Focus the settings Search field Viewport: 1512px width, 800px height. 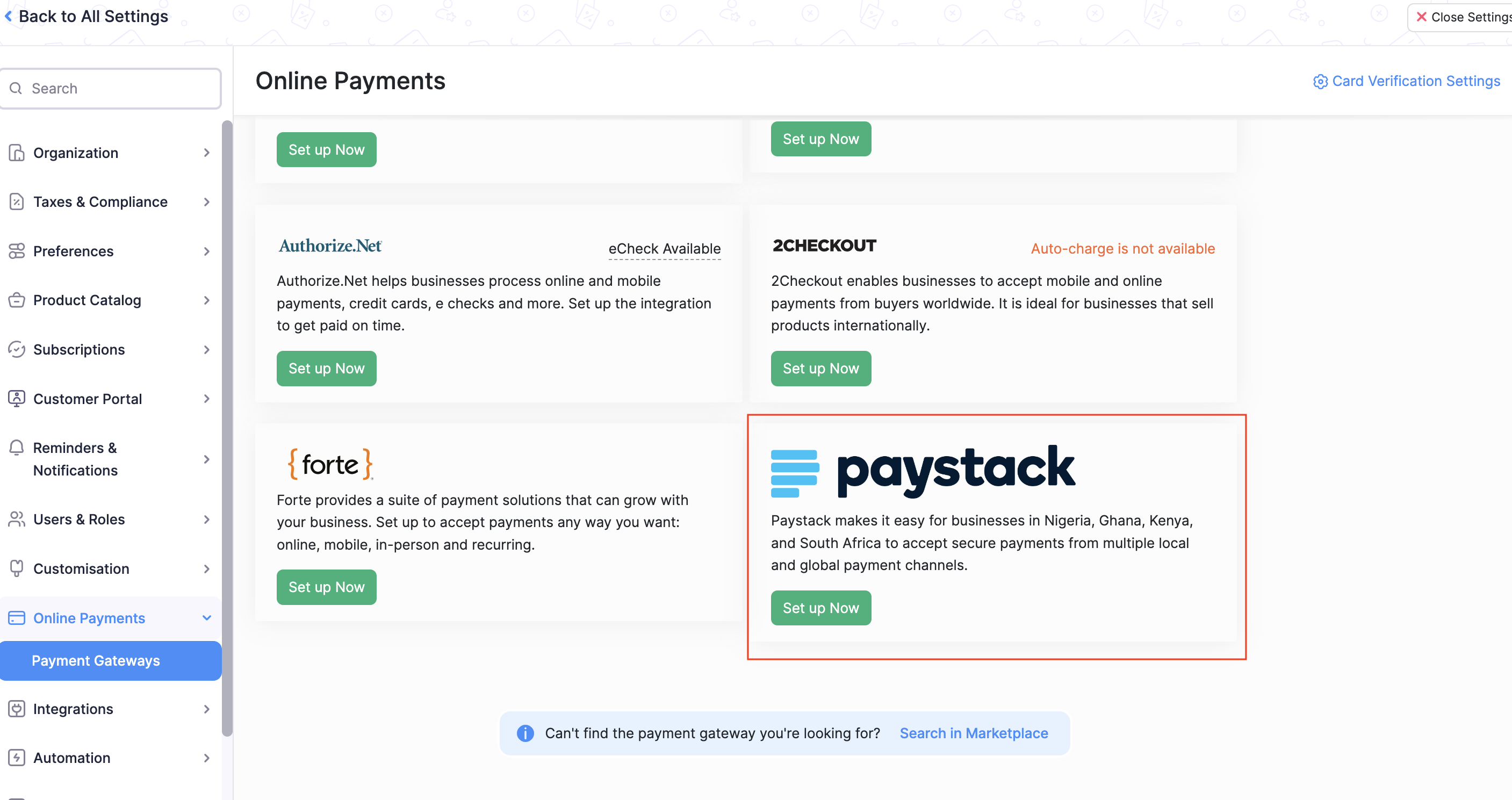click(110, 88)
